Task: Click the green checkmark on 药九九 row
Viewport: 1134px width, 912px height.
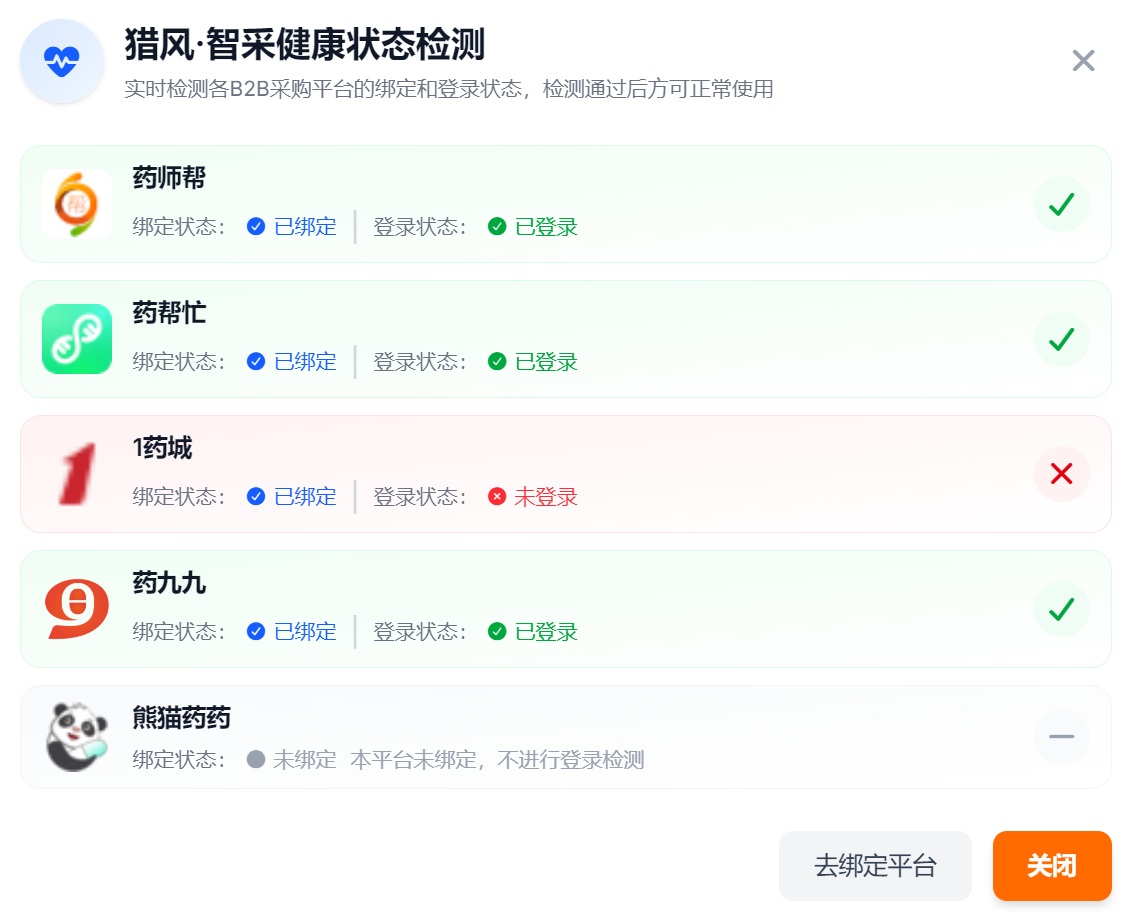Action: pyautogui.click(x=1061, y=609)
